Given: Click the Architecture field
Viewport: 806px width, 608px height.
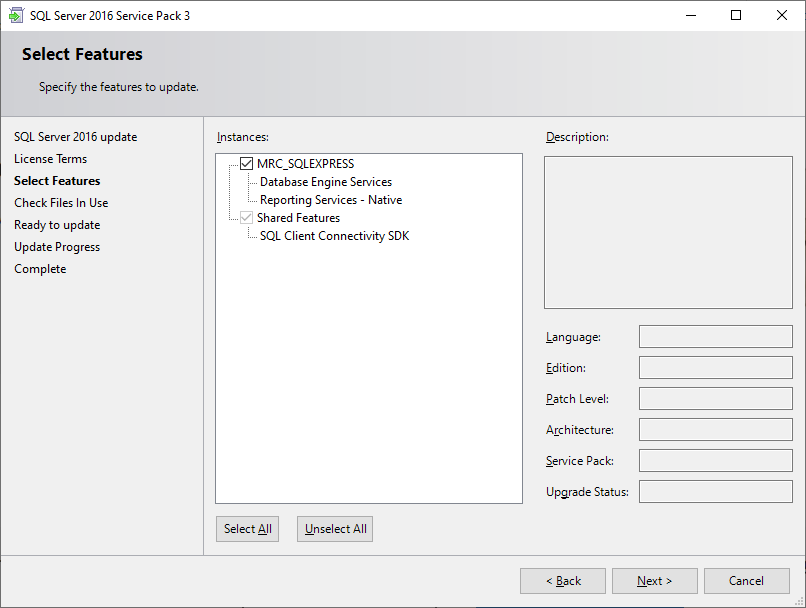Looking at the screenshot, I should pyautogui.click(x=715, y=430).
